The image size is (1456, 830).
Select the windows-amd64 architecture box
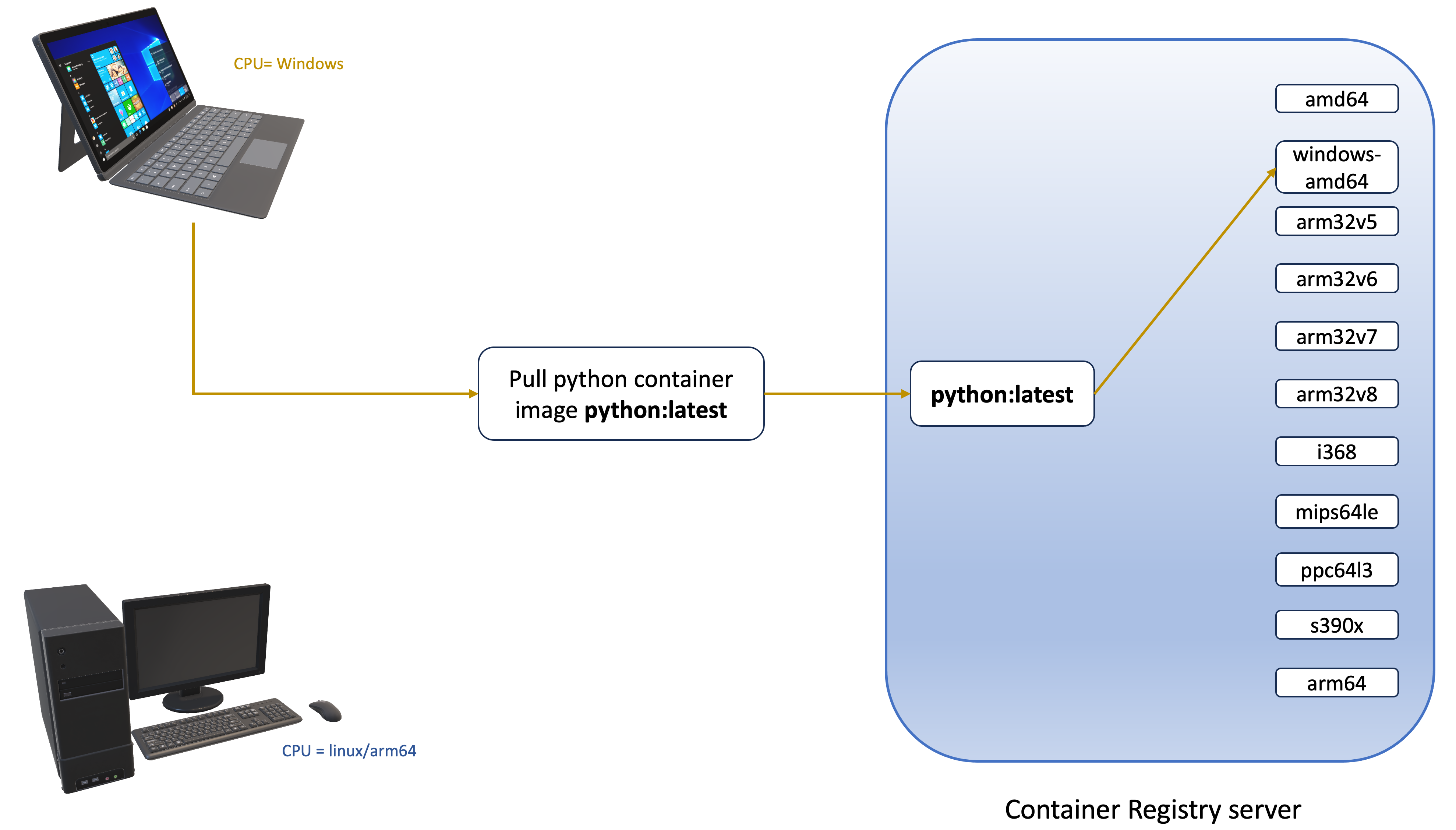(1336, 168)
